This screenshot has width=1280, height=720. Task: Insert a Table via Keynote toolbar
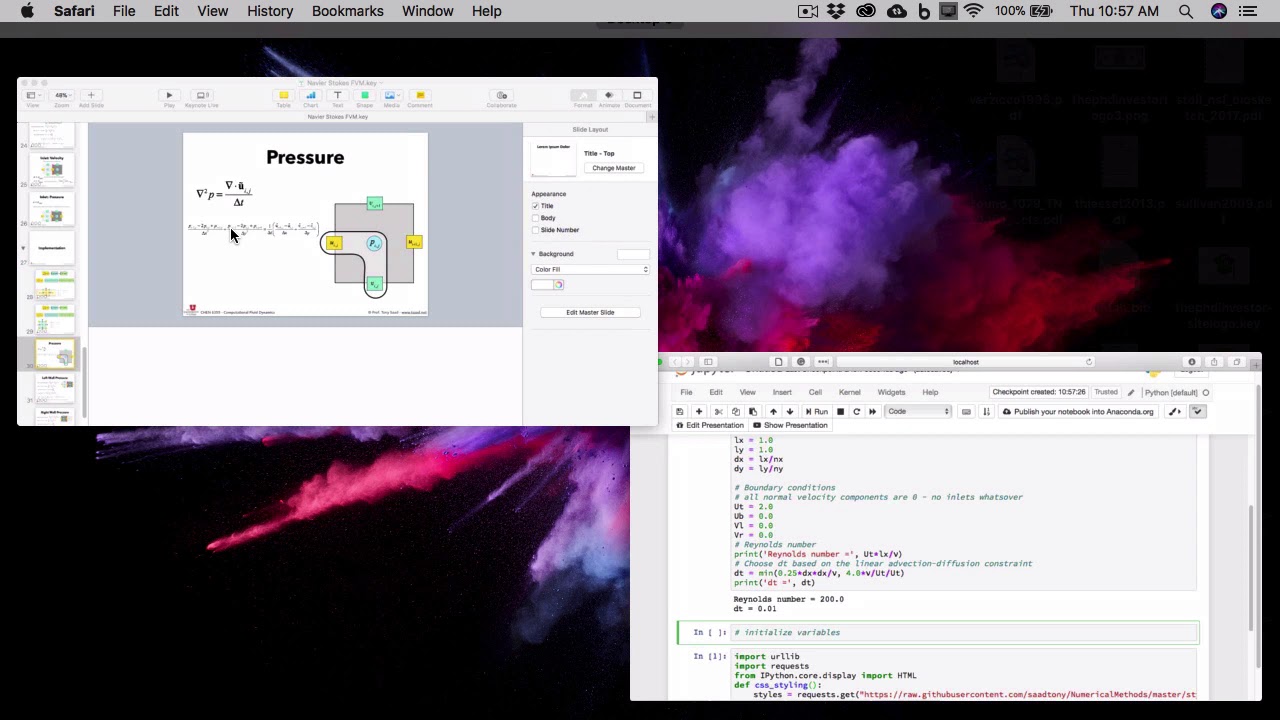tap(284, 96)
